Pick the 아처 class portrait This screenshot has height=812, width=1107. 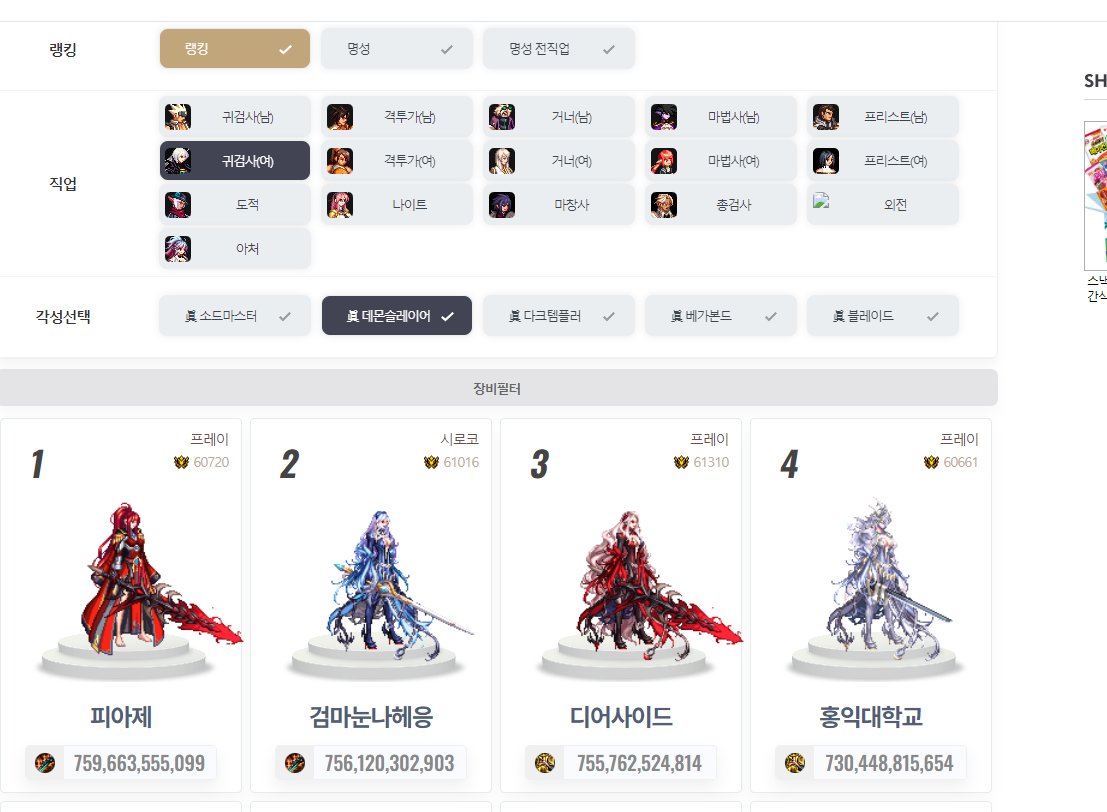pos(178,249)
